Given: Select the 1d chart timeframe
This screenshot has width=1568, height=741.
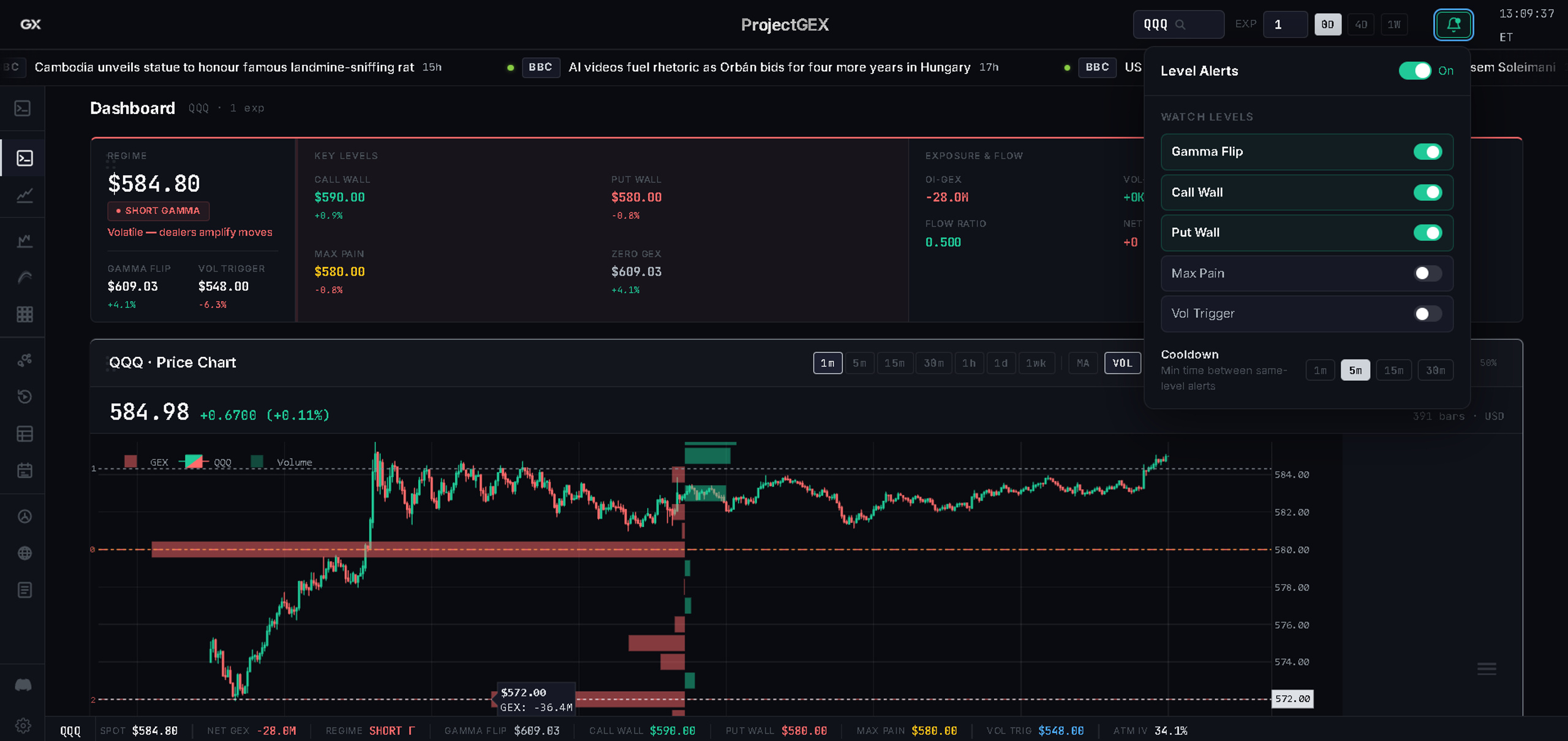Looking at the screenshot, I should pyautogui.click(x=1001, y=363).
